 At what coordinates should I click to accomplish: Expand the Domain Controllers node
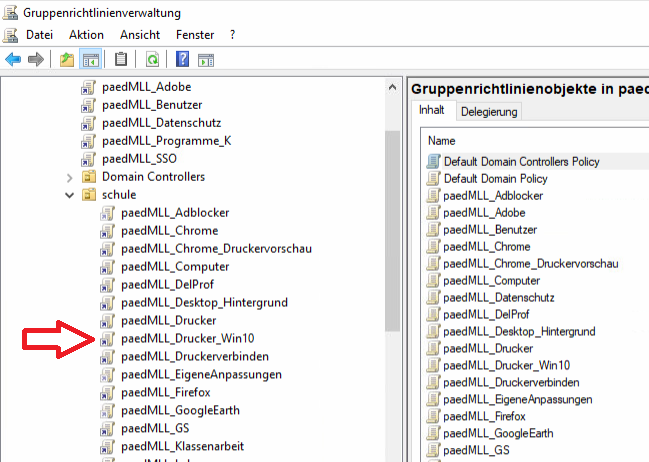click(69, 177)
